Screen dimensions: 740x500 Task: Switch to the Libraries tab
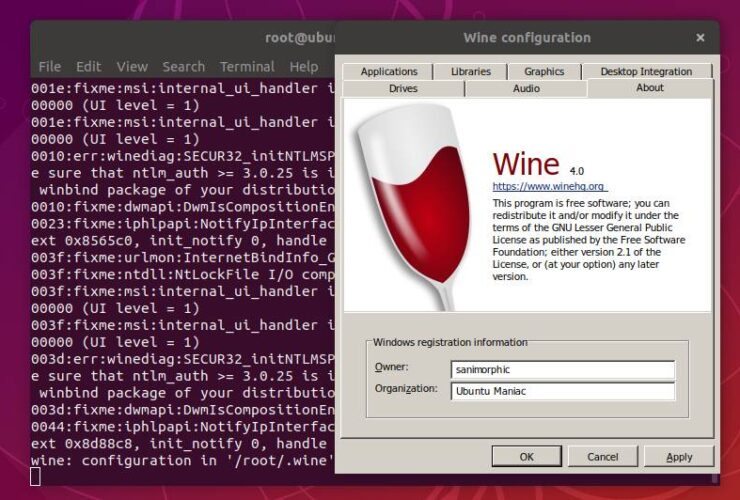[x=470, y=71]
